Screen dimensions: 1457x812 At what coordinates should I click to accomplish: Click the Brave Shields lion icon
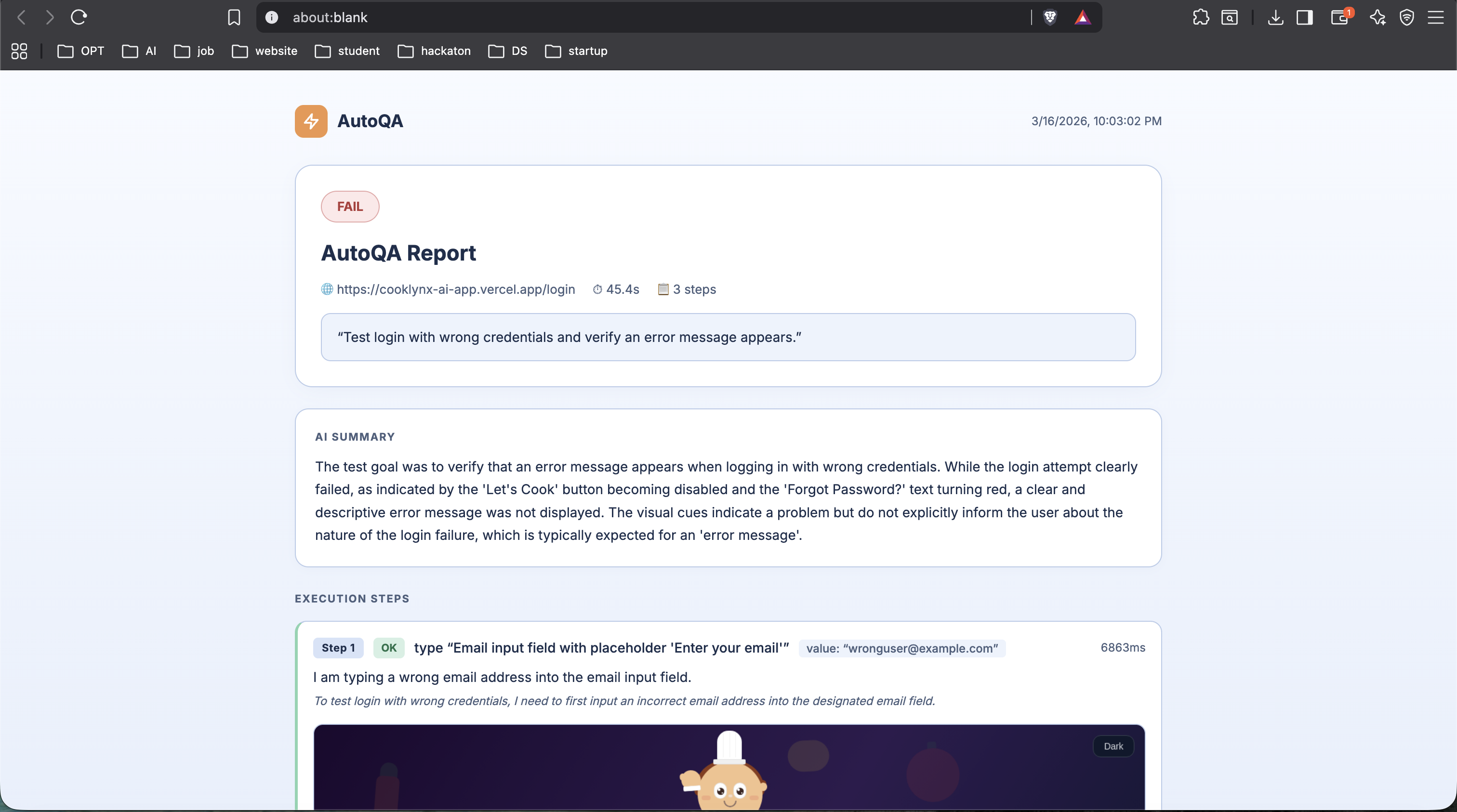1050,17
